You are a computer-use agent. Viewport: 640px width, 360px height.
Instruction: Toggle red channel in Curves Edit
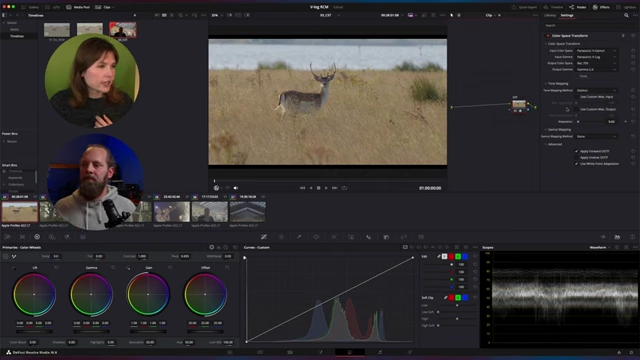tap(451, 256)
